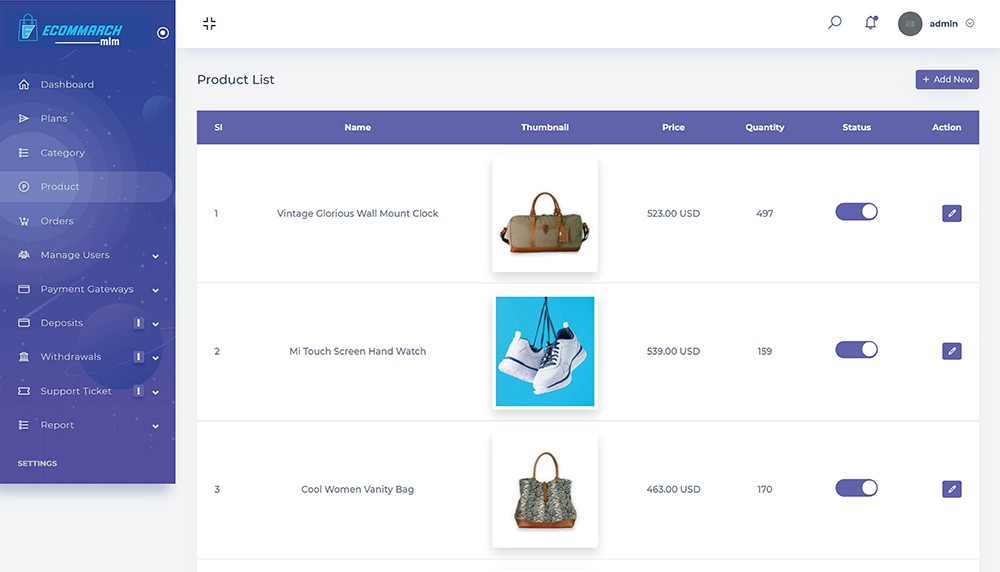Toggle status of Mi Touch Screen Hand Watch
The height and width of the screenshot is (572, 1000).
[x=856, y=350]
